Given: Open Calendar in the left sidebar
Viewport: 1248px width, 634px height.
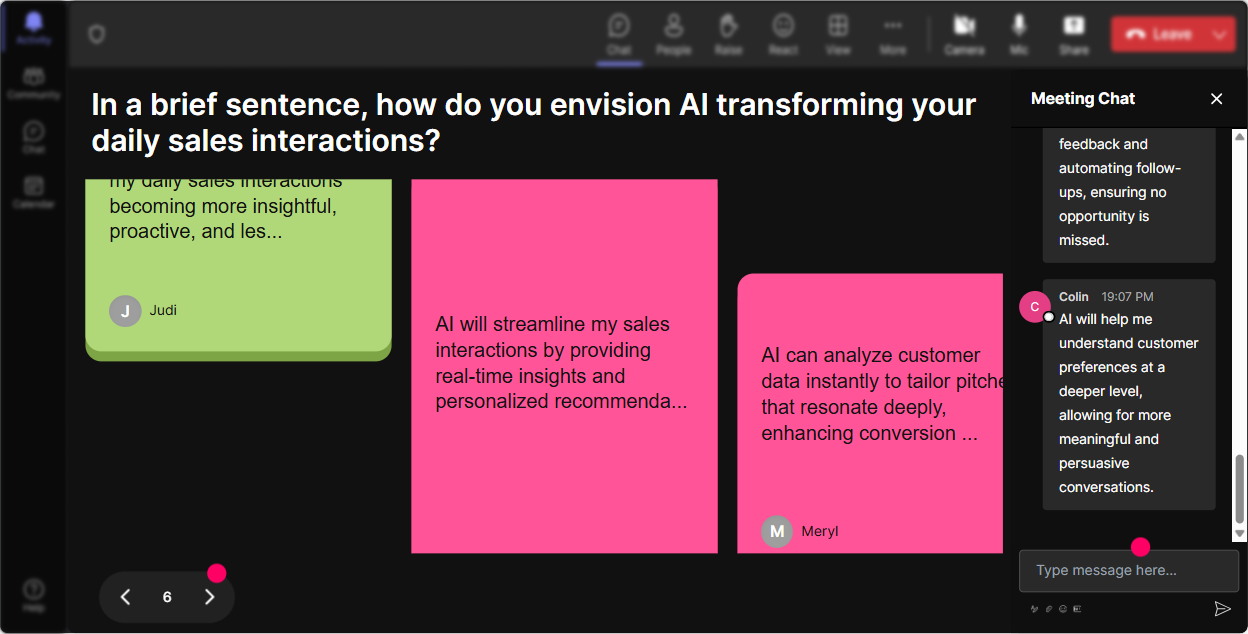Looking at the screenshot, I should pyautogui.click(x=33, y=192).
